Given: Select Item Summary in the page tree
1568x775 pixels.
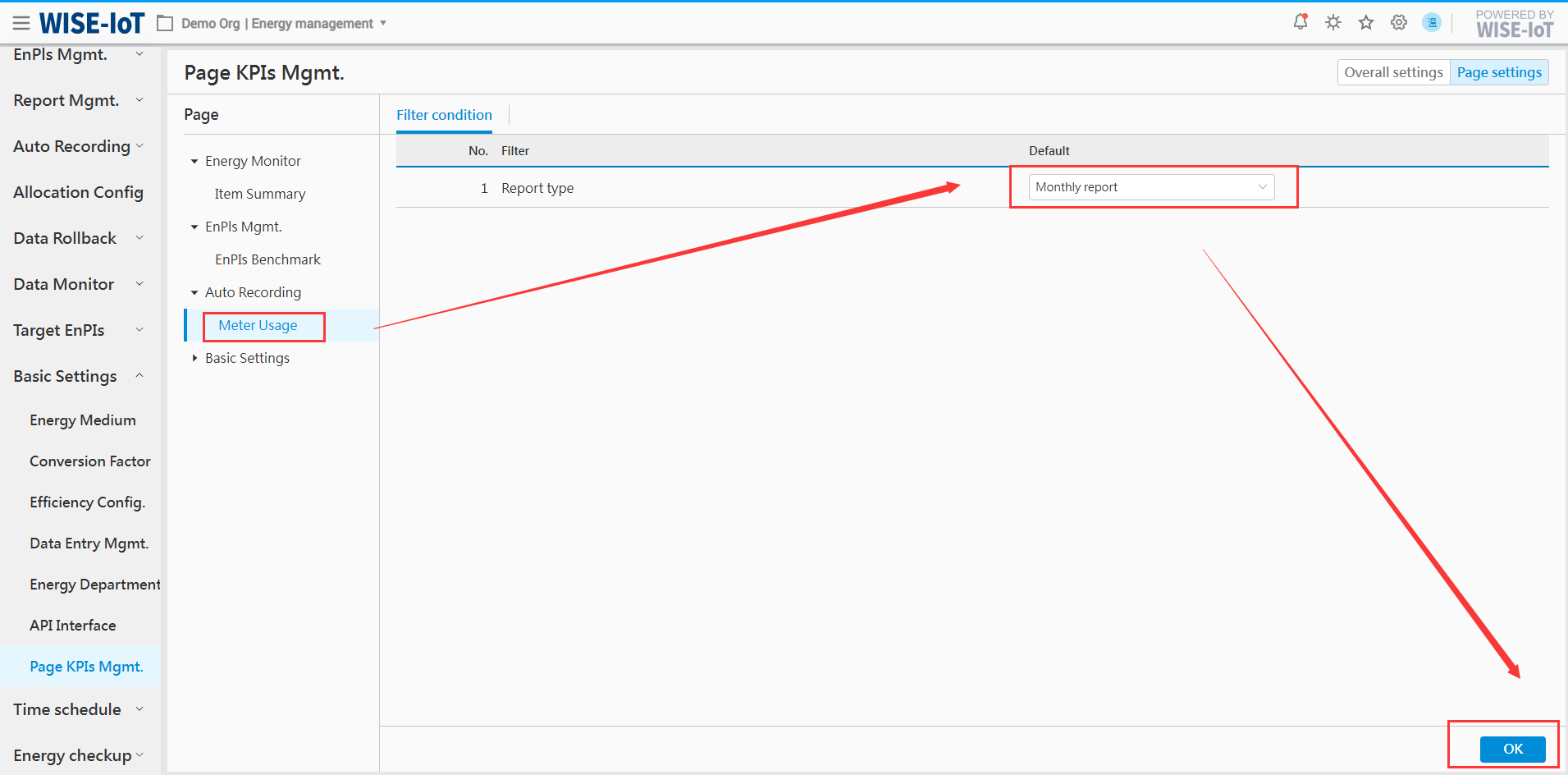Looking at the screenshot, I should coord(259,194).
